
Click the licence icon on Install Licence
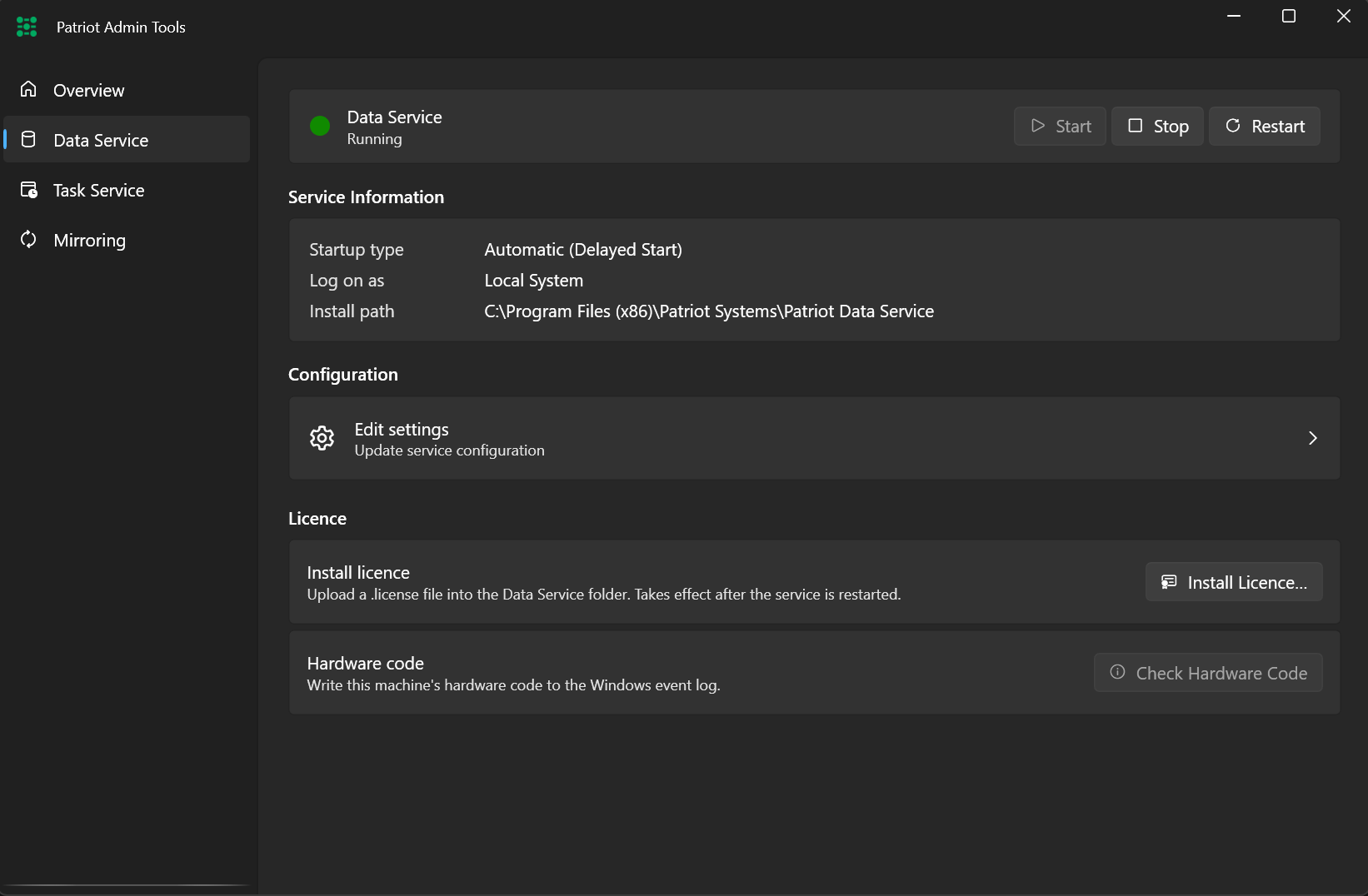pos(1169,581)
